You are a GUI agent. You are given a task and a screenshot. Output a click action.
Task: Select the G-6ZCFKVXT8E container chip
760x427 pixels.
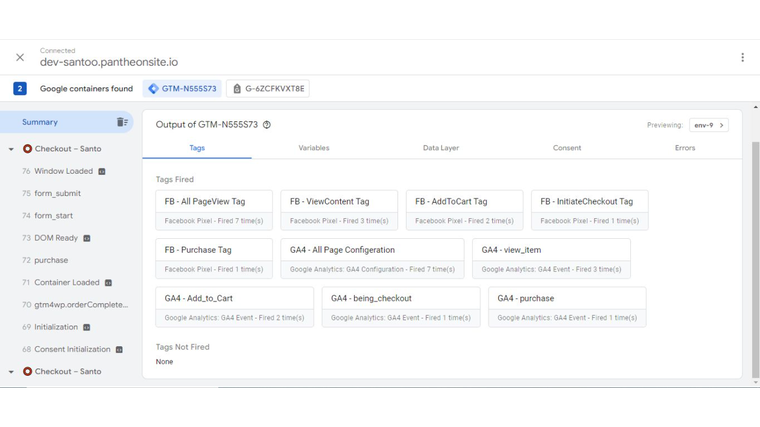point(268,89)
